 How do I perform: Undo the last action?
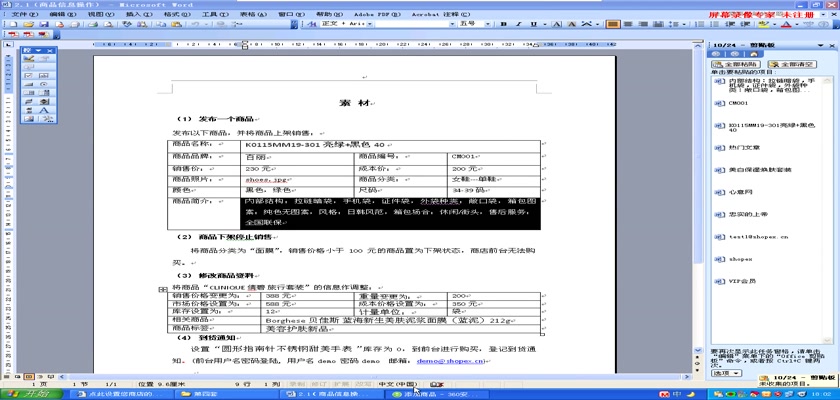click(x=195, y=24)
